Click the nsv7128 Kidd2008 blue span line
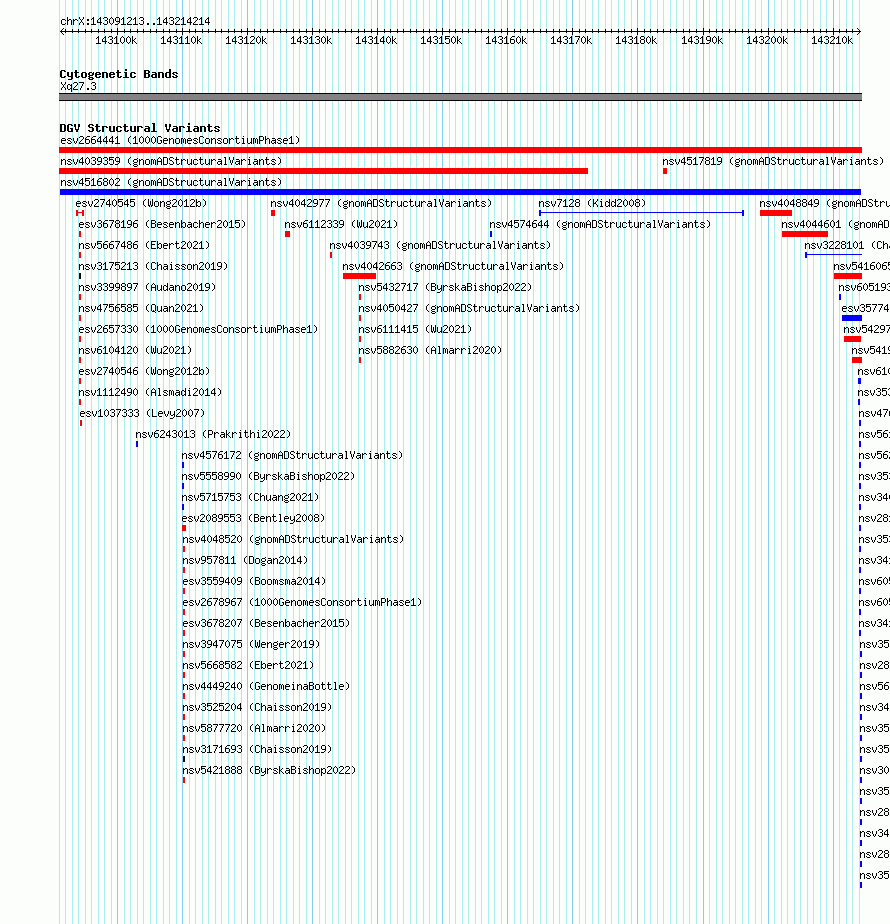The width and height of the screenshot is (890, 924). 641,213
